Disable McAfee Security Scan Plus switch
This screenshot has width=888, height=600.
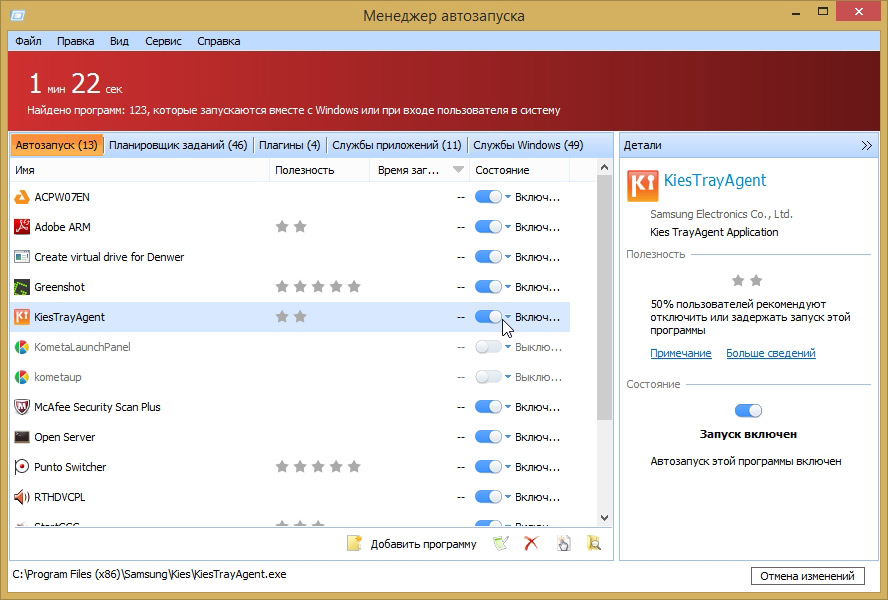[x=488, y=407]
